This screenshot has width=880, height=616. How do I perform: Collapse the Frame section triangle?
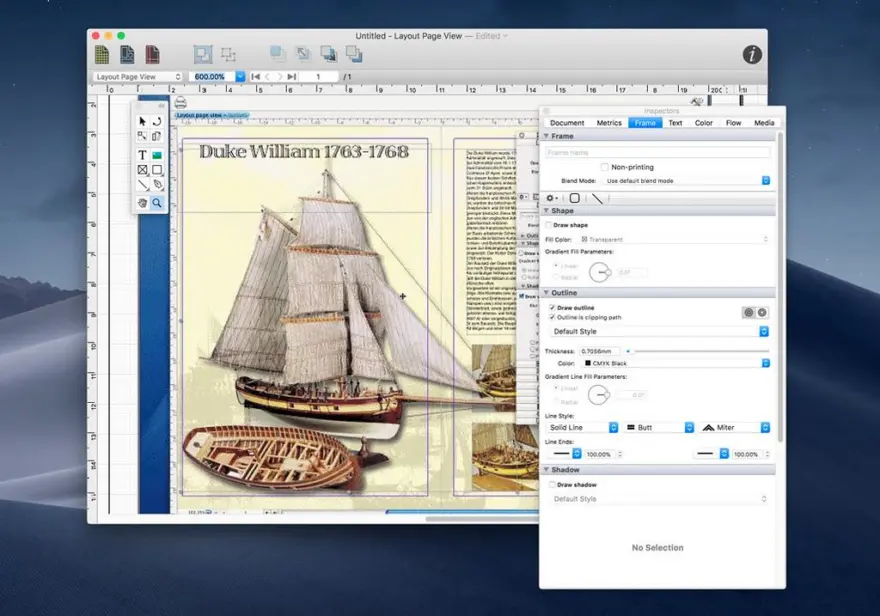(546, 136)
